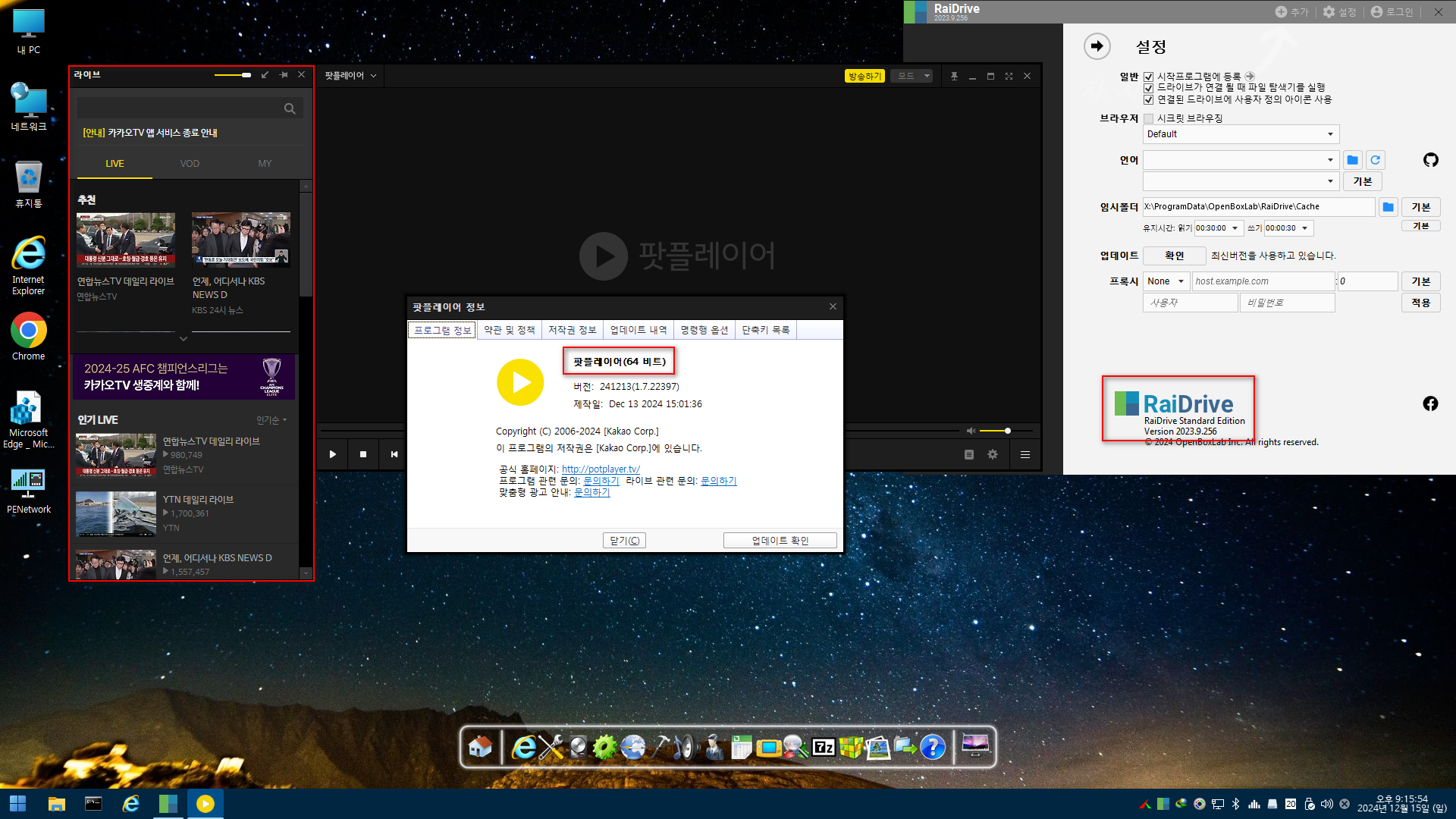Adjust the opacity slider in Live panel title bar

(x=233, y=75)
